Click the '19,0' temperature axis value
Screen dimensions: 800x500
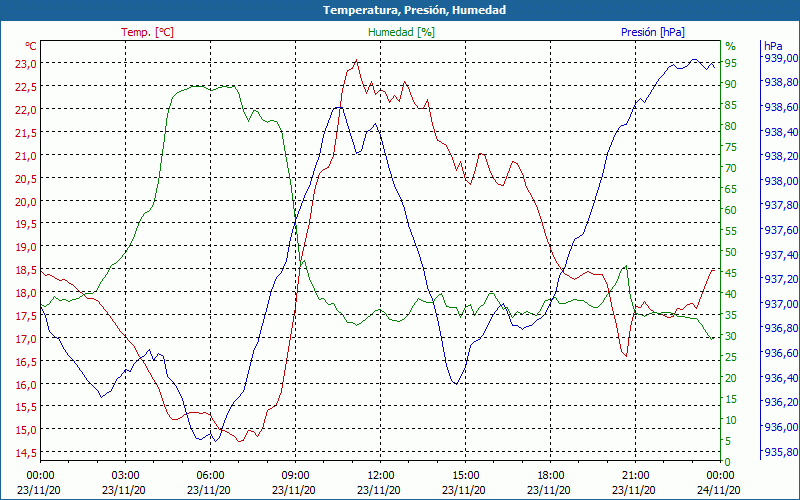tap(26, 247)
